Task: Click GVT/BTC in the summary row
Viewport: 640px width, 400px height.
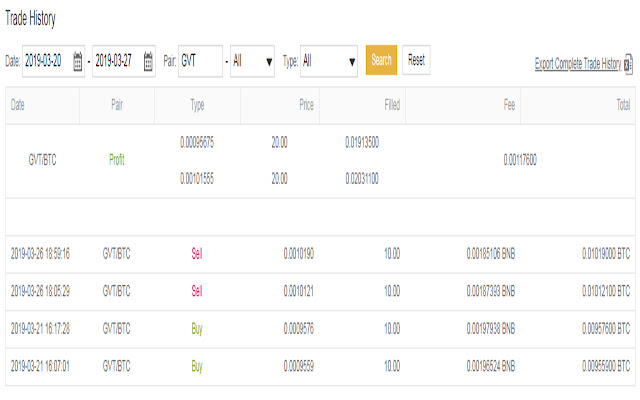Action: 42,160
